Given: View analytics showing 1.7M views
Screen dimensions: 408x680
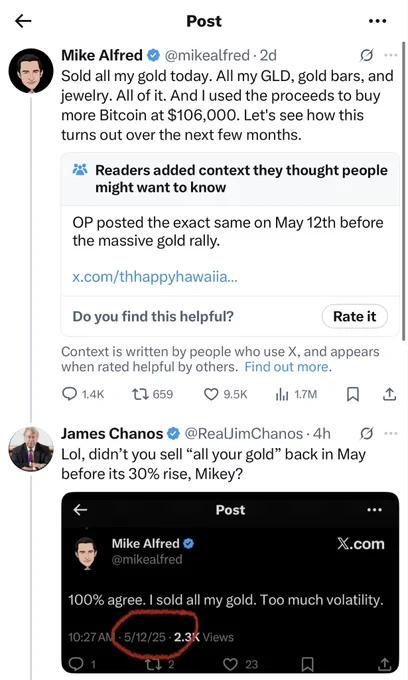Looking at the screenshot, I should pos(297,394).
